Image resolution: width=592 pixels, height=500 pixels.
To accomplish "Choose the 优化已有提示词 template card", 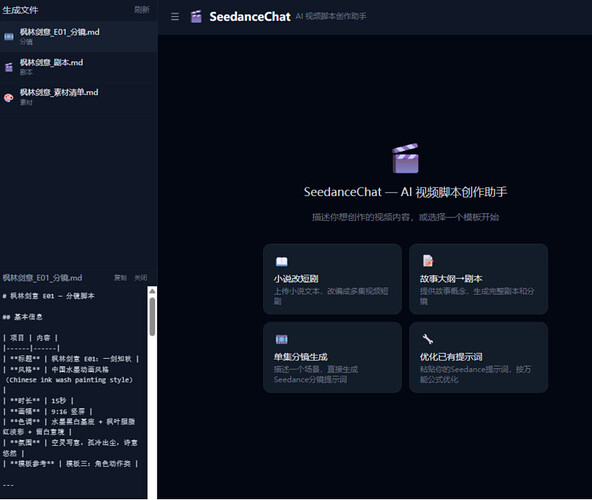I will [x=478, y=357].
